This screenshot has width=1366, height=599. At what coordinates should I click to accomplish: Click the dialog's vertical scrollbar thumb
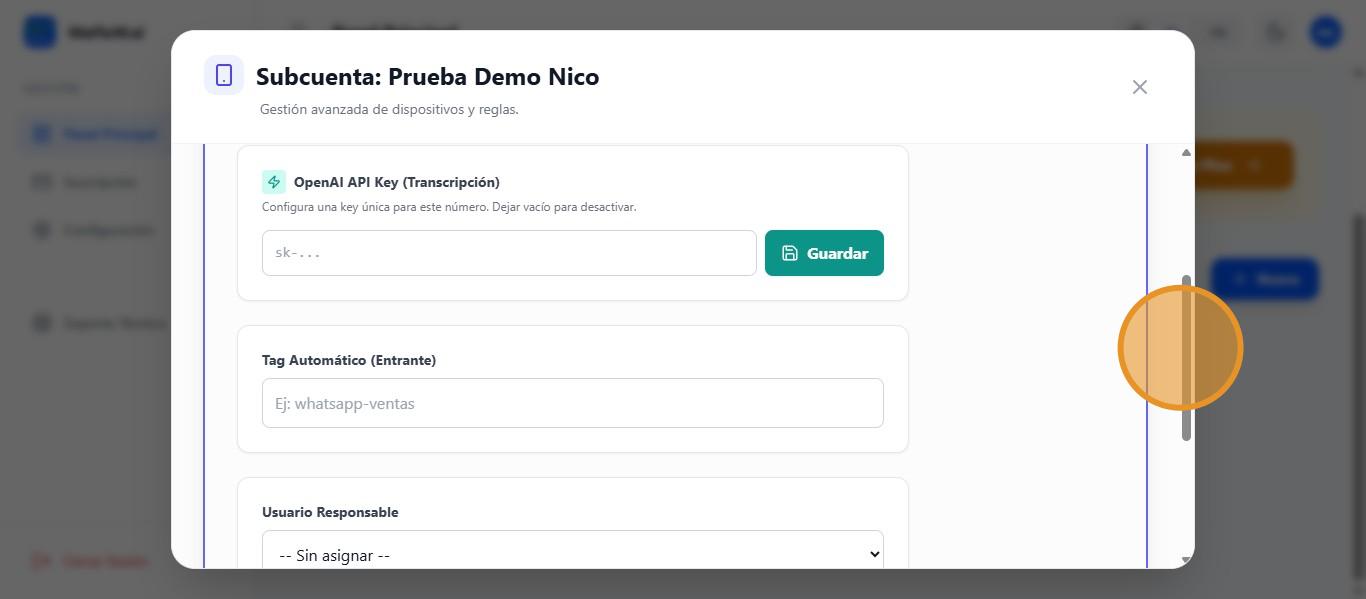pos(1186,357)
